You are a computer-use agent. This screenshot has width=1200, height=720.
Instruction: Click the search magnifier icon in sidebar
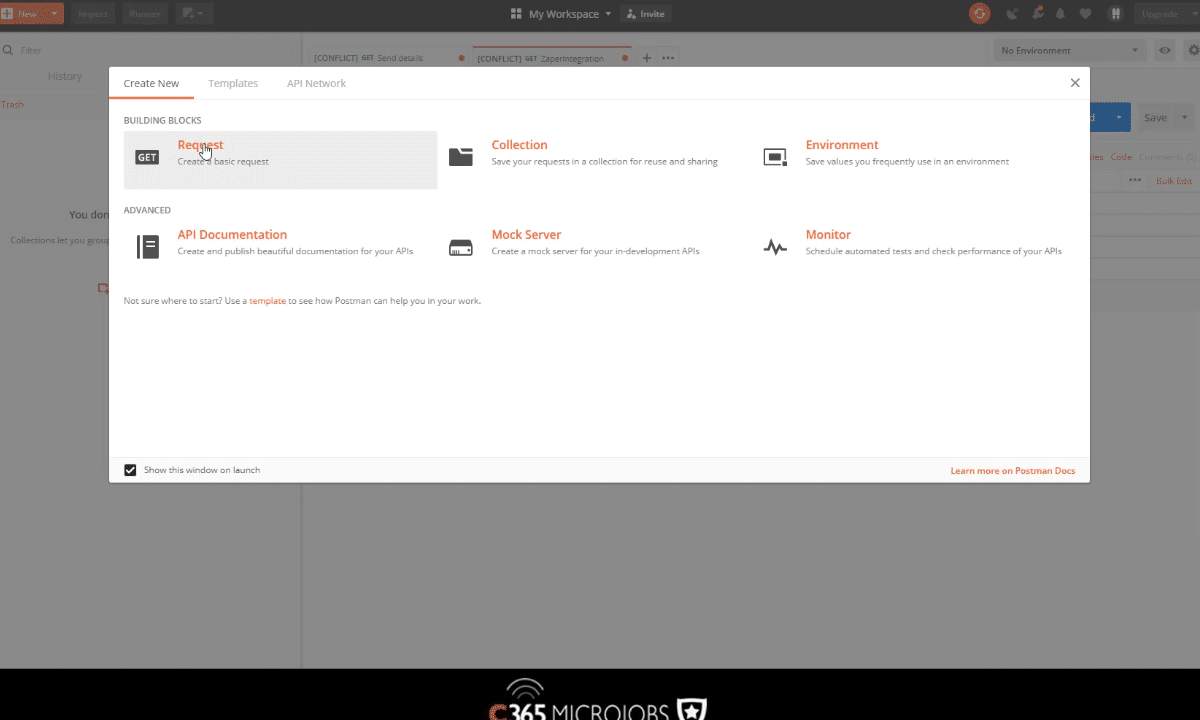[x=8, y=50]
